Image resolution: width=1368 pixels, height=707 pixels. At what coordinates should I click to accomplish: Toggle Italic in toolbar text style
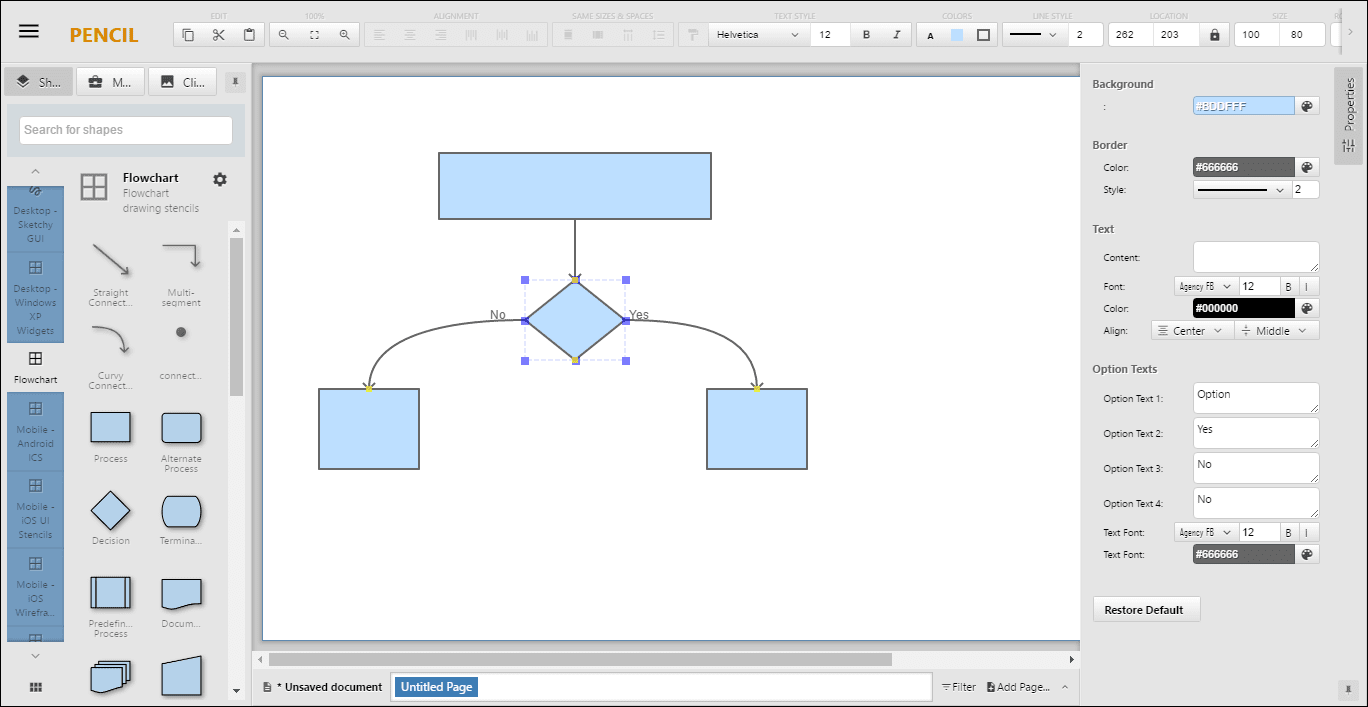896,35
